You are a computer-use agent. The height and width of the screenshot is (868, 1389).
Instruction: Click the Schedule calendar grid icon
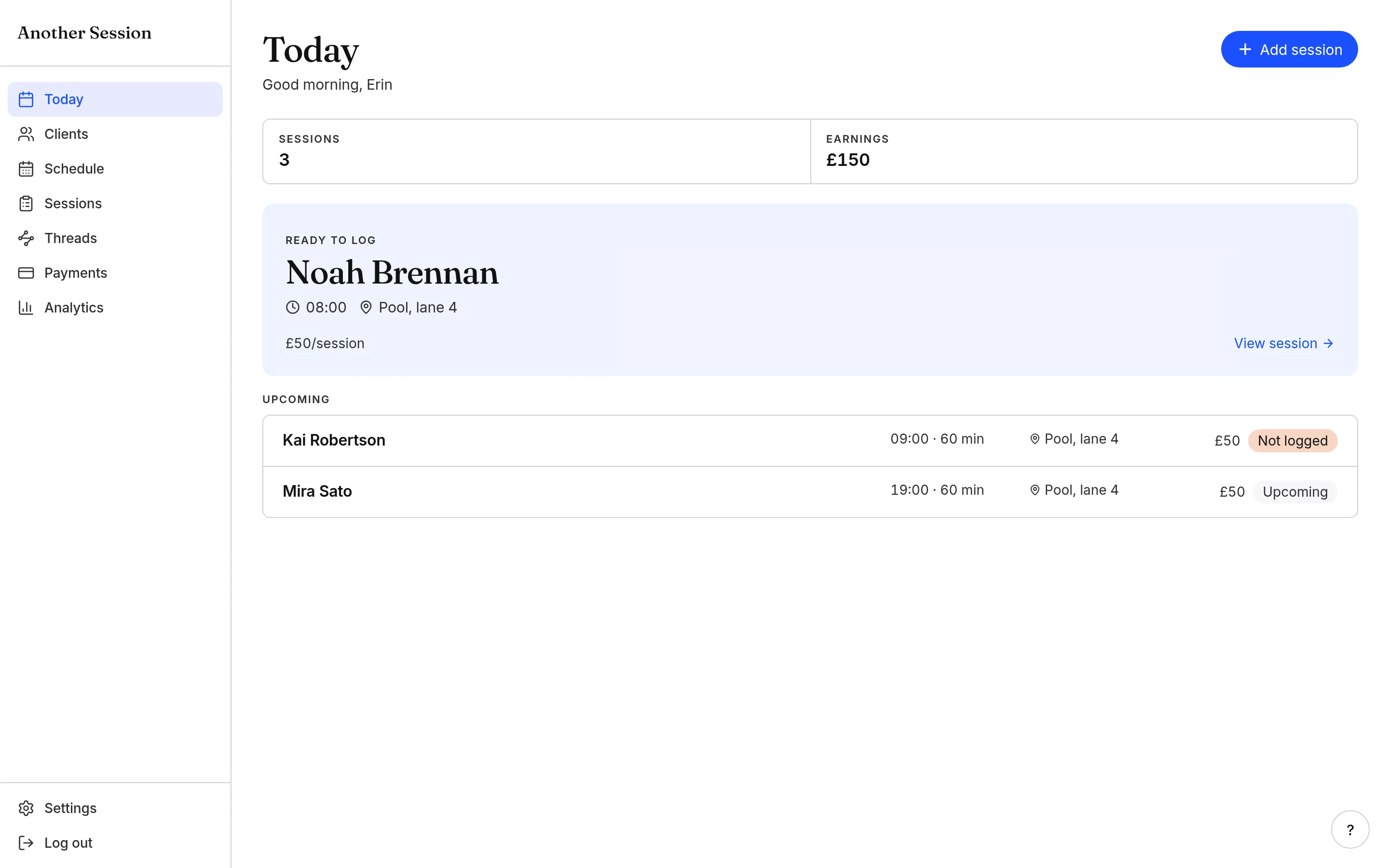point(26,169)
